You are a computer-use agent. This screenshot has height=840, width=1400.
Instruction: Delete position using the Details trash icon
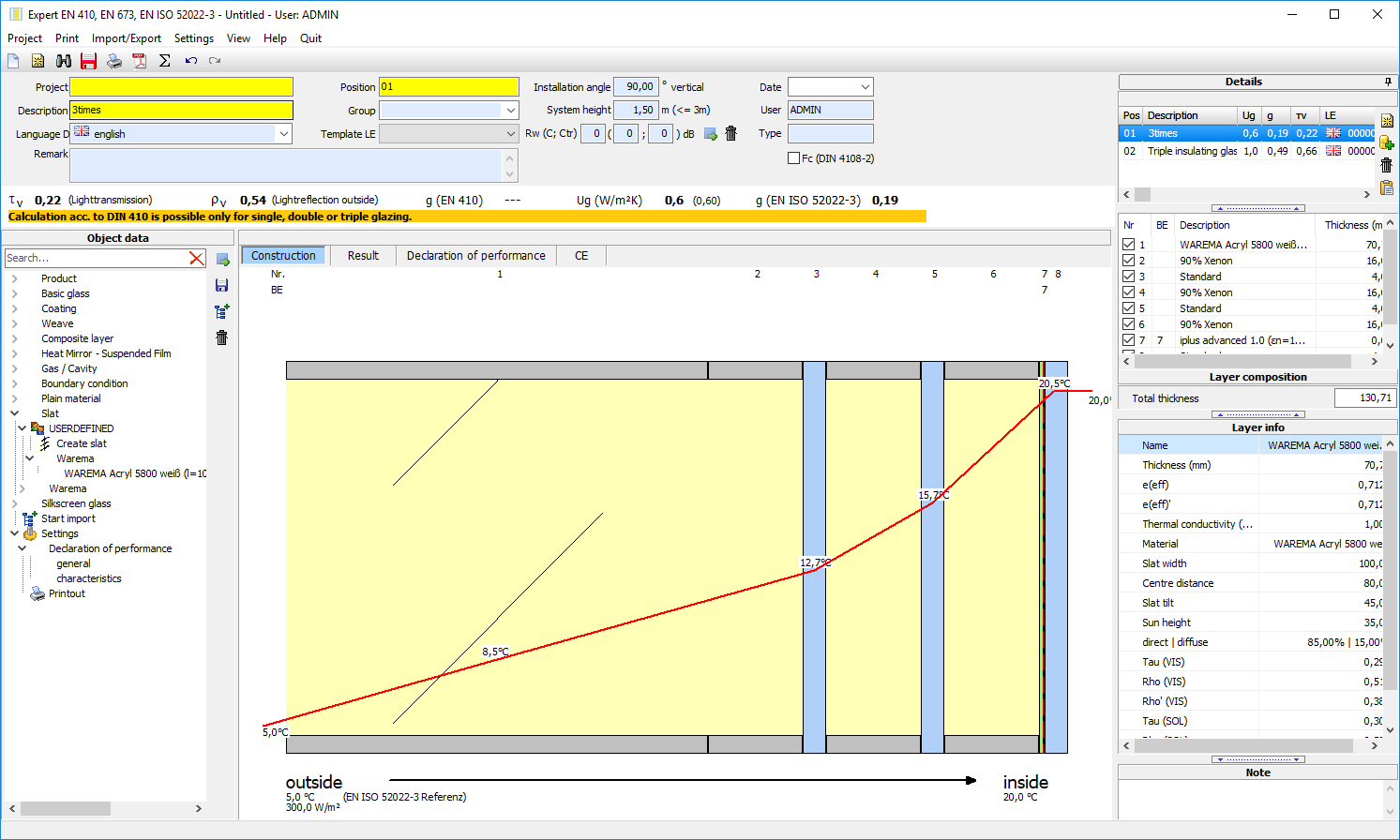tap(1386, 165)
